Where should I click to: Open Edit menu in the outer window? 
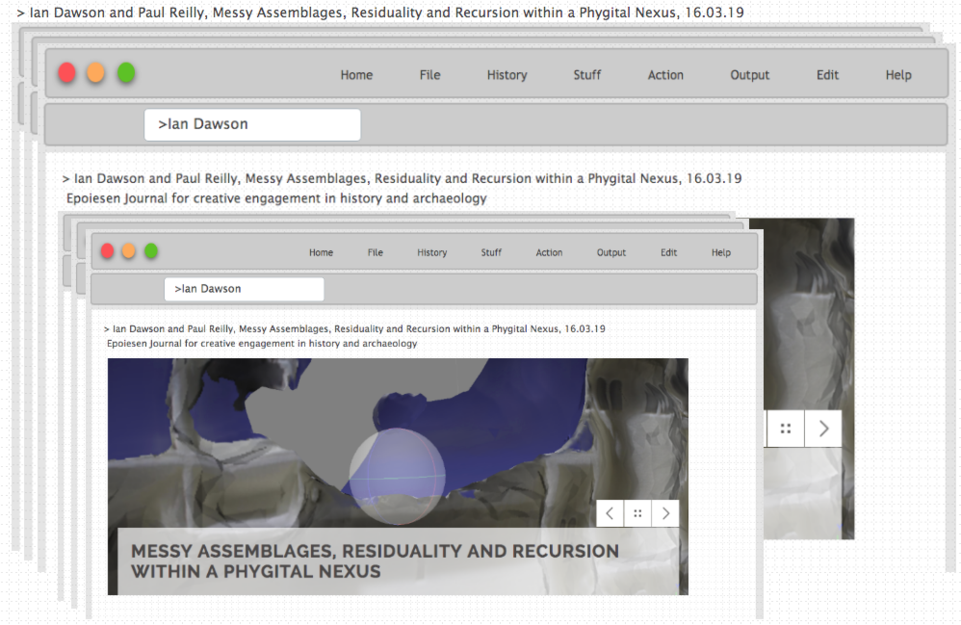[827, 75]
